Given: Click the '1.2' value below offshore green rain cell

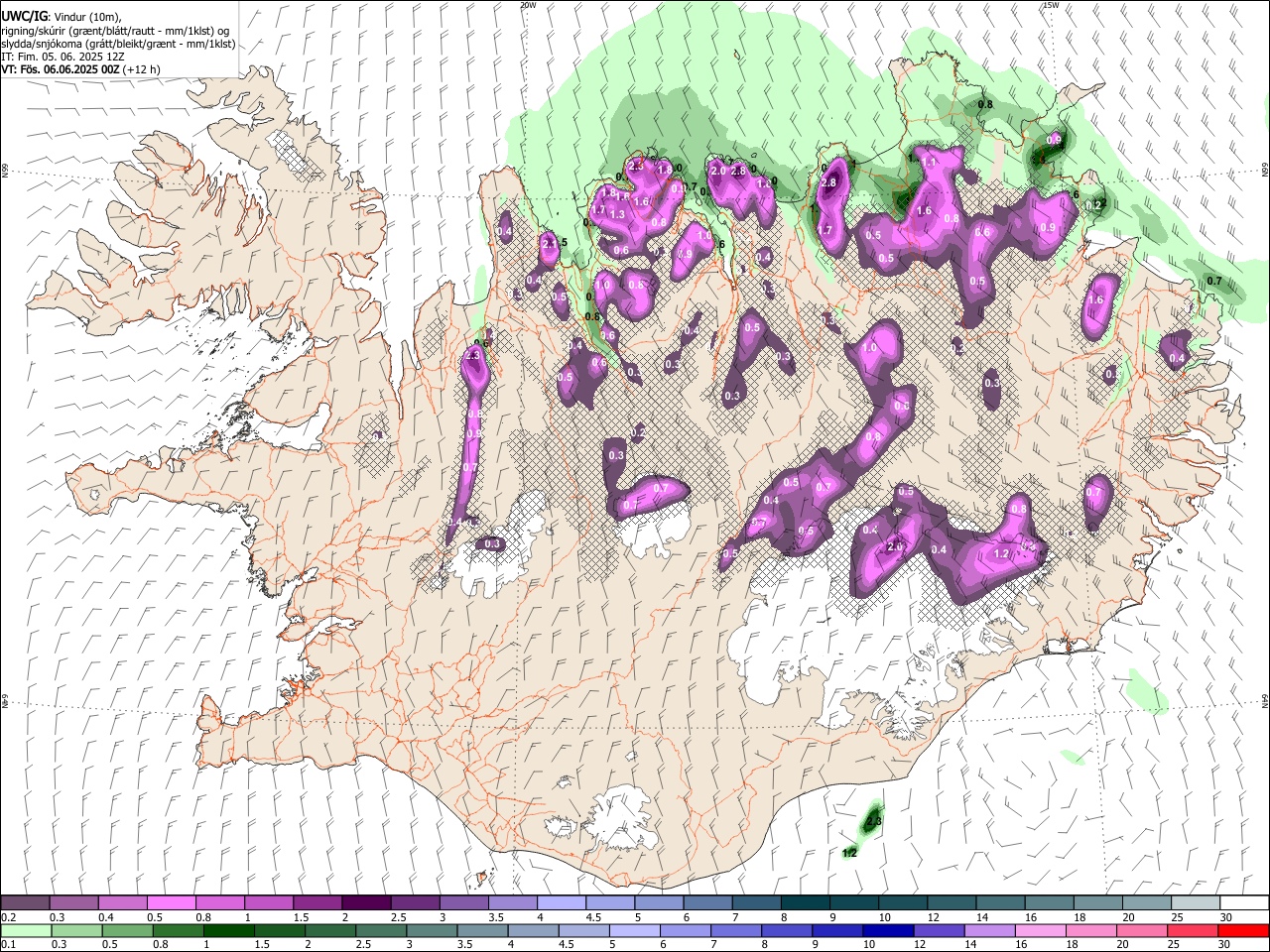Looking at the screenshot, I should [849, 853].
